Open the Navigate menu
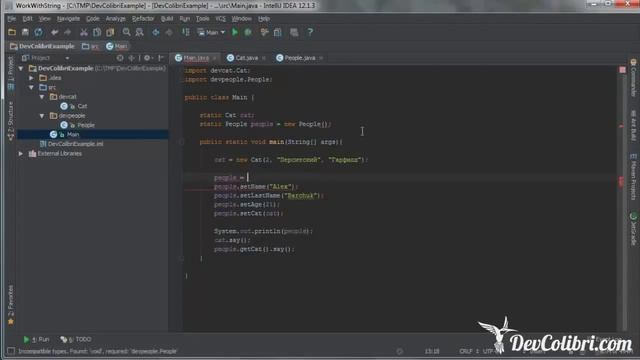 point(68,19)
